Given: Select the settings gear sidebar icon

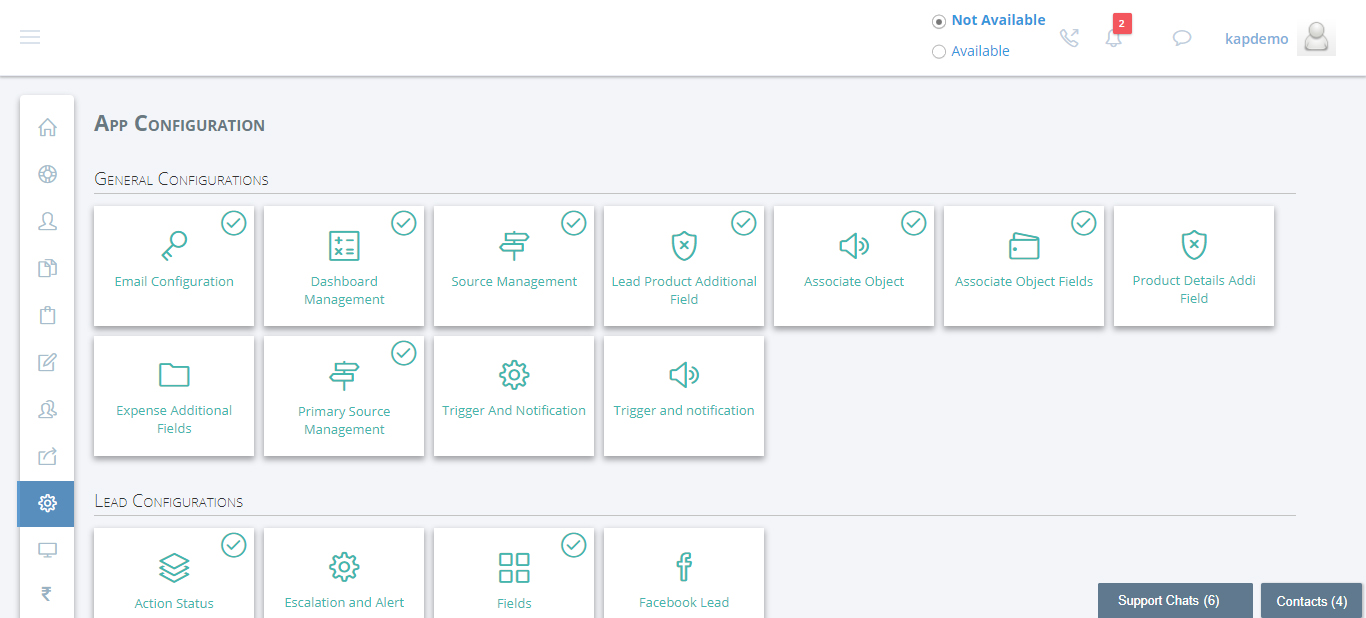Looking at the screenshot, I should coord(46,503).
